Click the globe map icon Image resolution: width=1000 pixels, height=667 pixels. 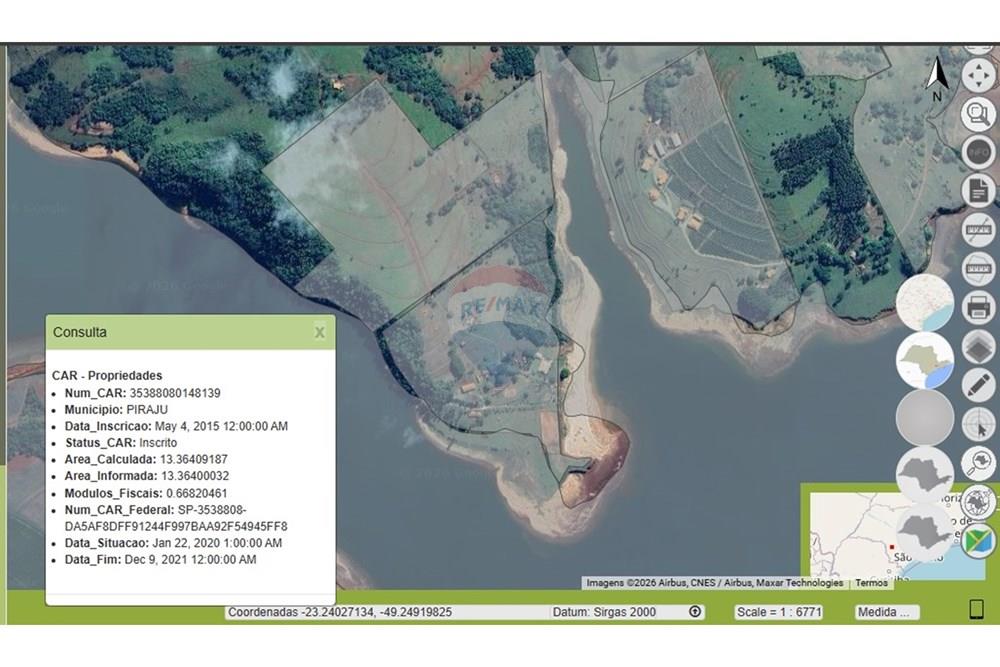click(x=978, y=501)
